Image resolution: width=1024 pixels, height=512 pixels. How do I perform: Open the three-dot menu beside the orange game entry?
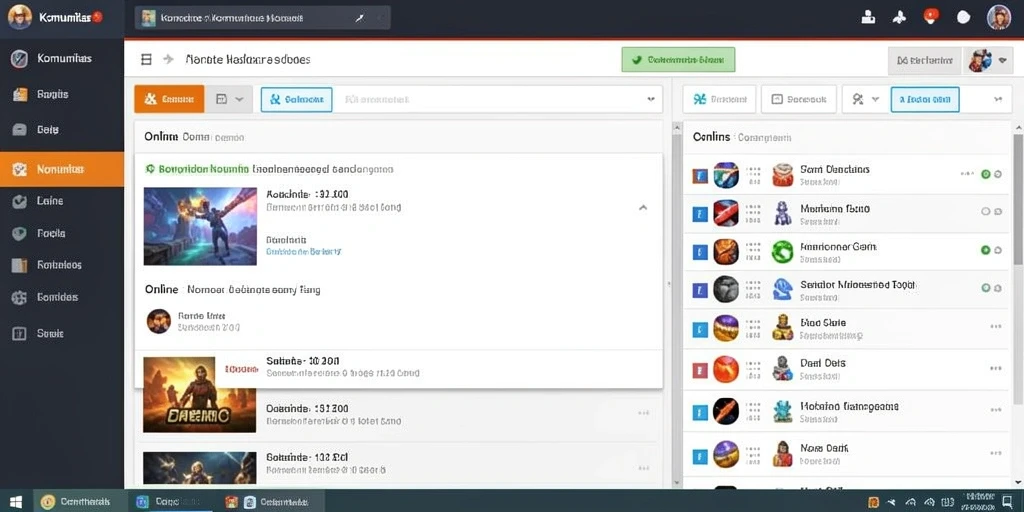click(x=644, y=413)
